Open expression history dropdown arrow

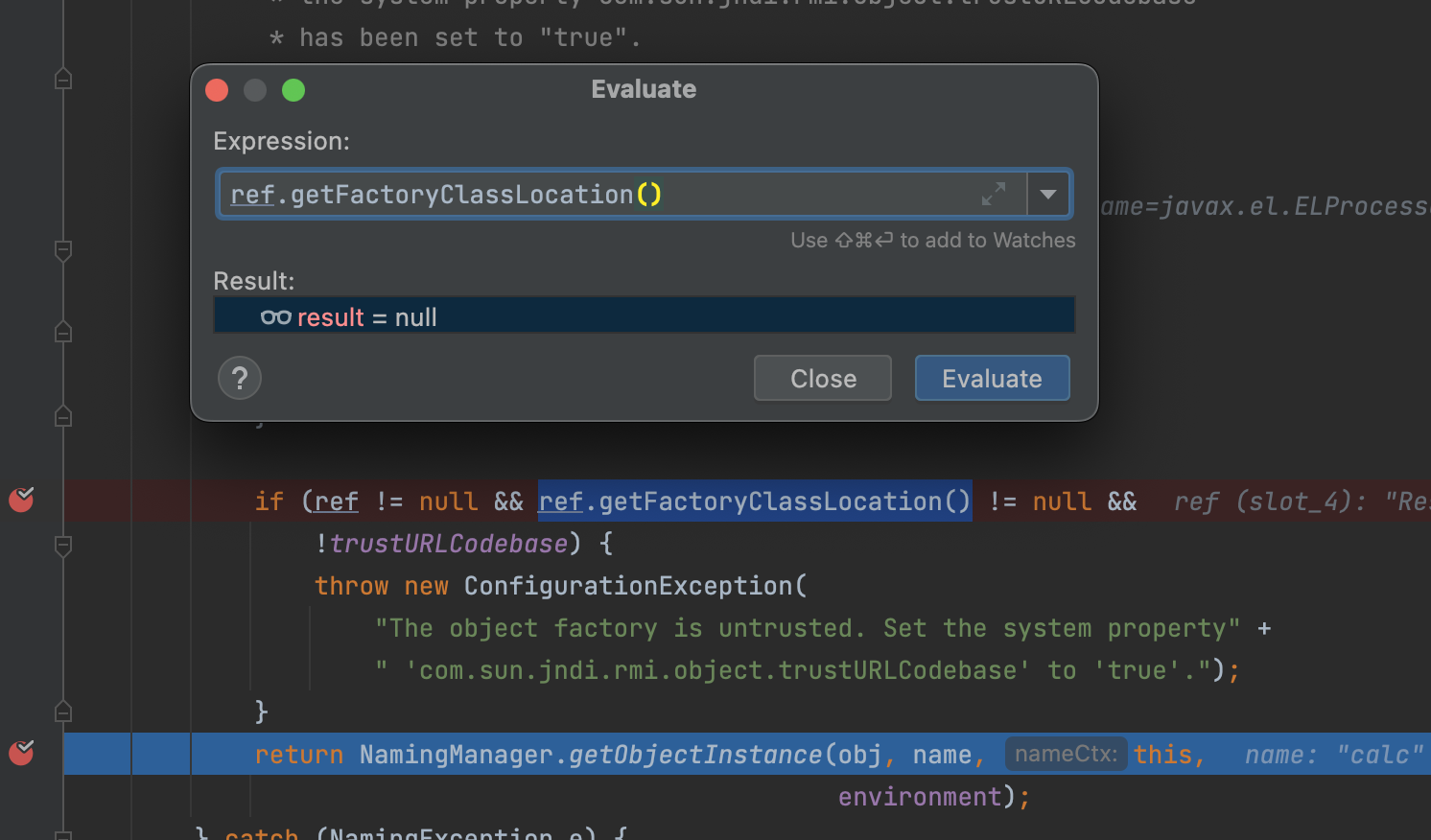(1048, 195)
